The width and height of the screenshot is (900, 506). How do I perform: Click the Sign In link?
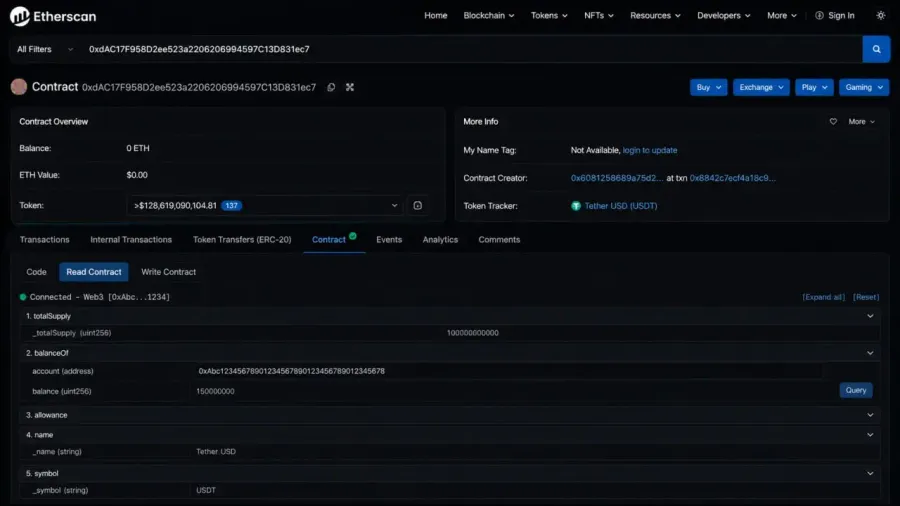(841, 15)
